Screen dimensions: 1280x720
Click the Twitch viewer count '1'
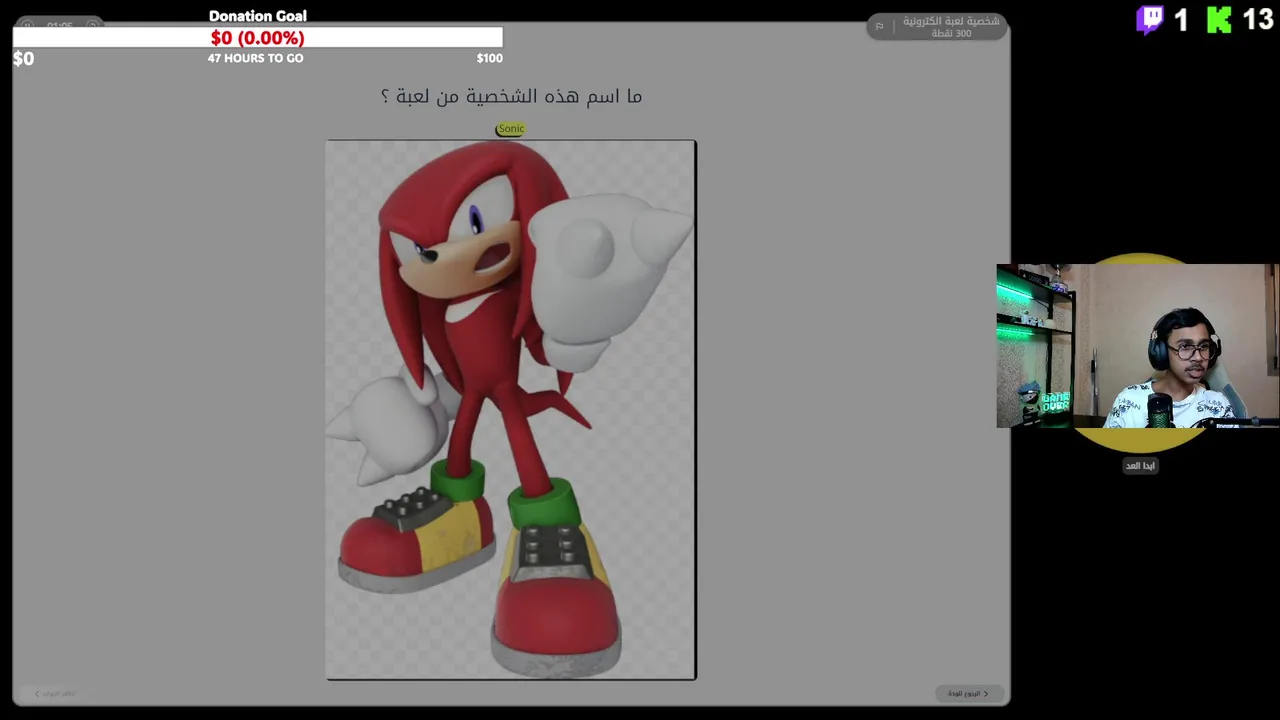tap(1181, 20)
